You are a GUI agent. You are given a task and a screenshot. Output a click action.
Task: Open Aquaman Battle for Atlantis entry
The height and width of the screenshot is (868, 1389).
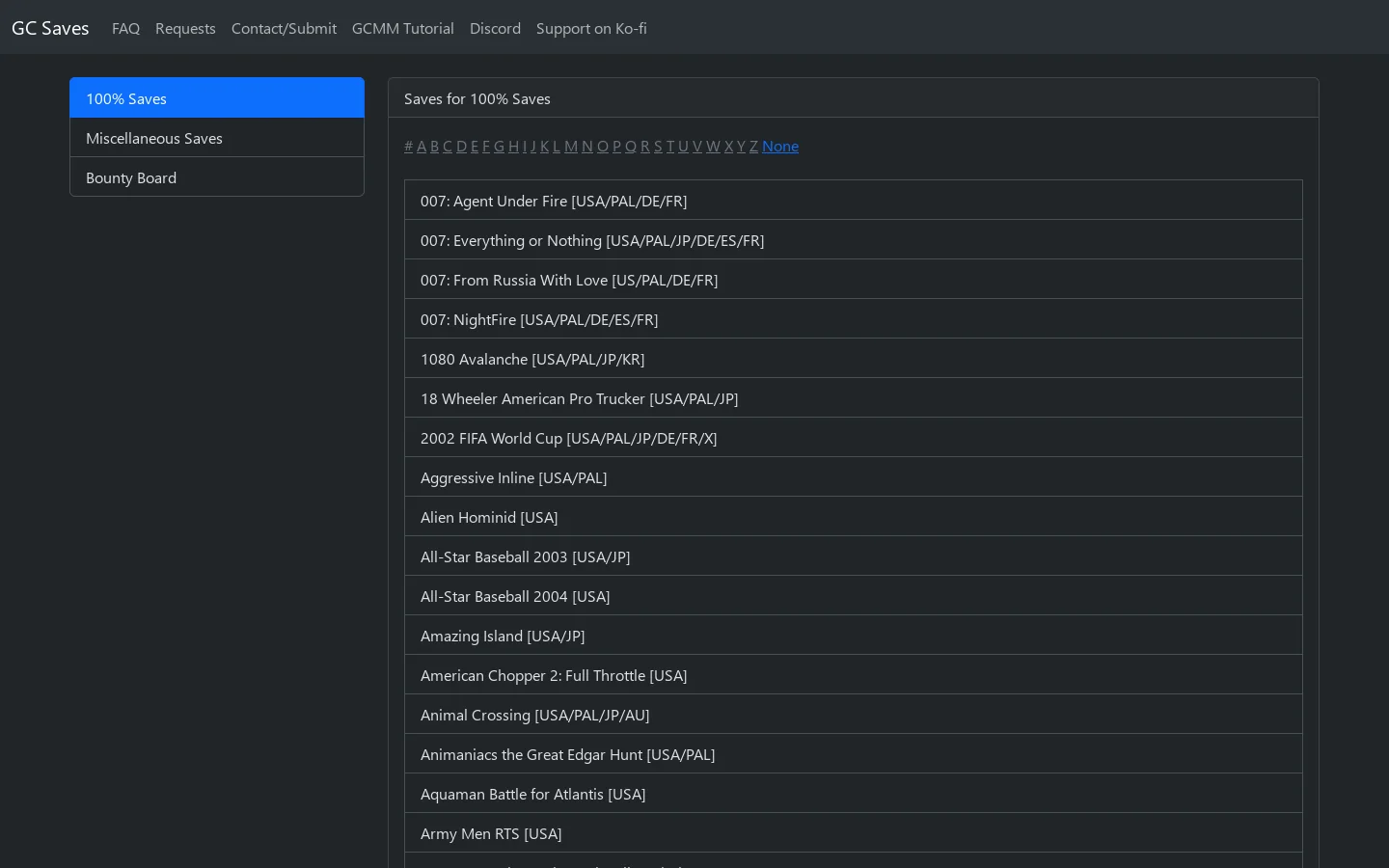click(854, 794)
